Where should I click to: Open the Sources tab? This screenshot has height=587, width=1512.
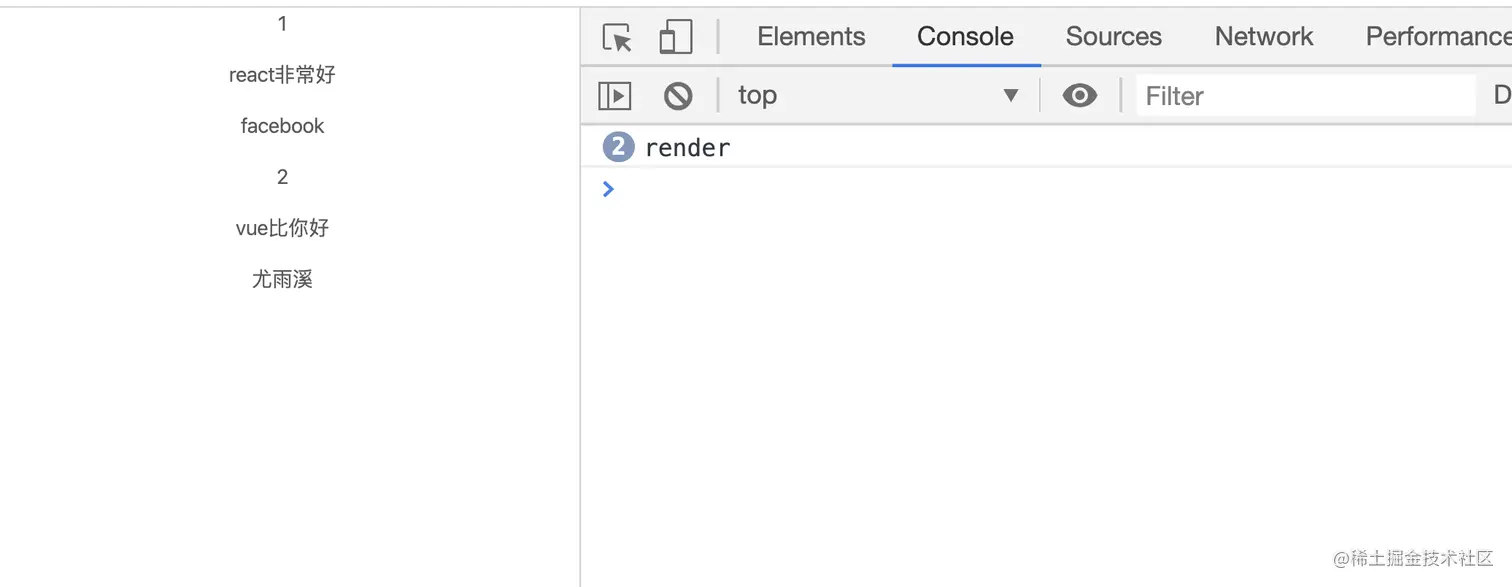coord(1113,37)
